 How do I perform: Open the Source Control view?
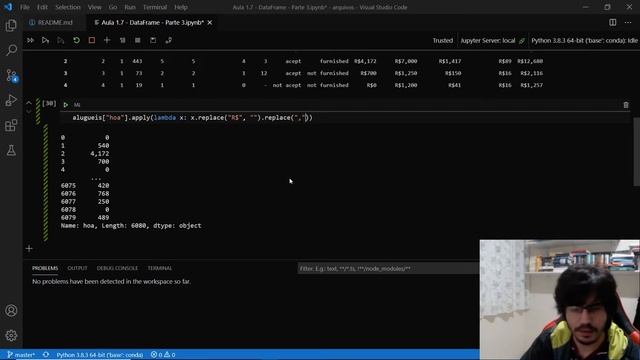click(x=11, y=76)
